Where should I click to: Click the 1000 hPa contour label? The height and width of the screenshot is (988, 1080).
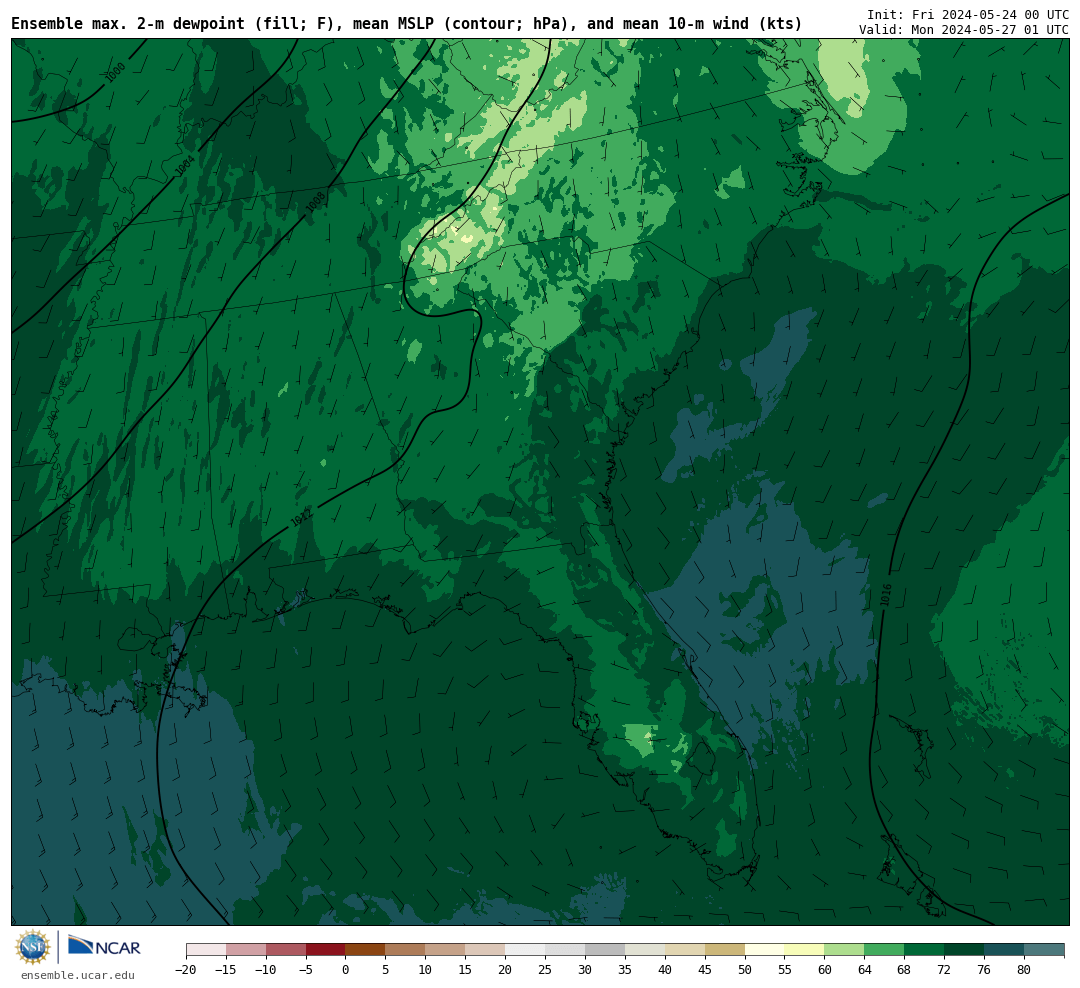[x=116, y=72]
